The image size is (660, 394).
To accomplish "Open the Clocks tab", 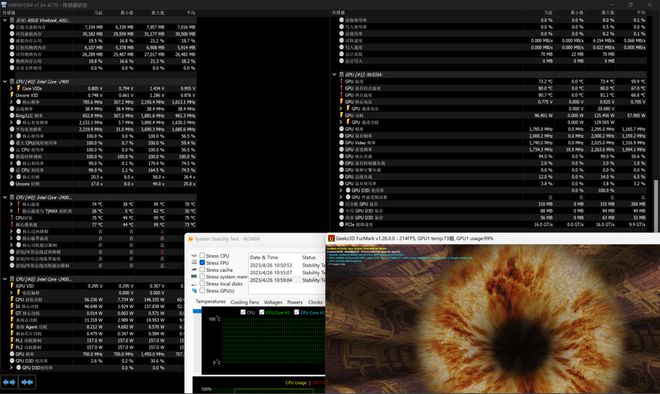I will click(315, 302).
